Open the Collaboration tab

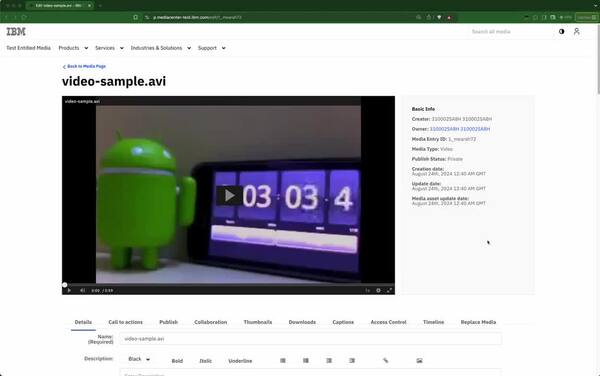[x=210, y=322]
